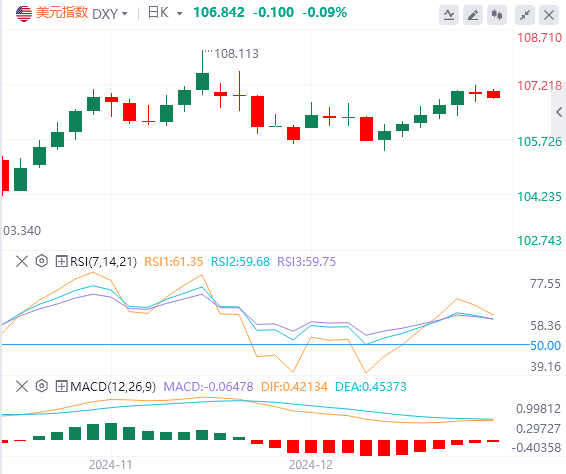The width and height of the screenshot is (566, 474).
Task: Switch chart type via candlestick icon
Action: 497,15
